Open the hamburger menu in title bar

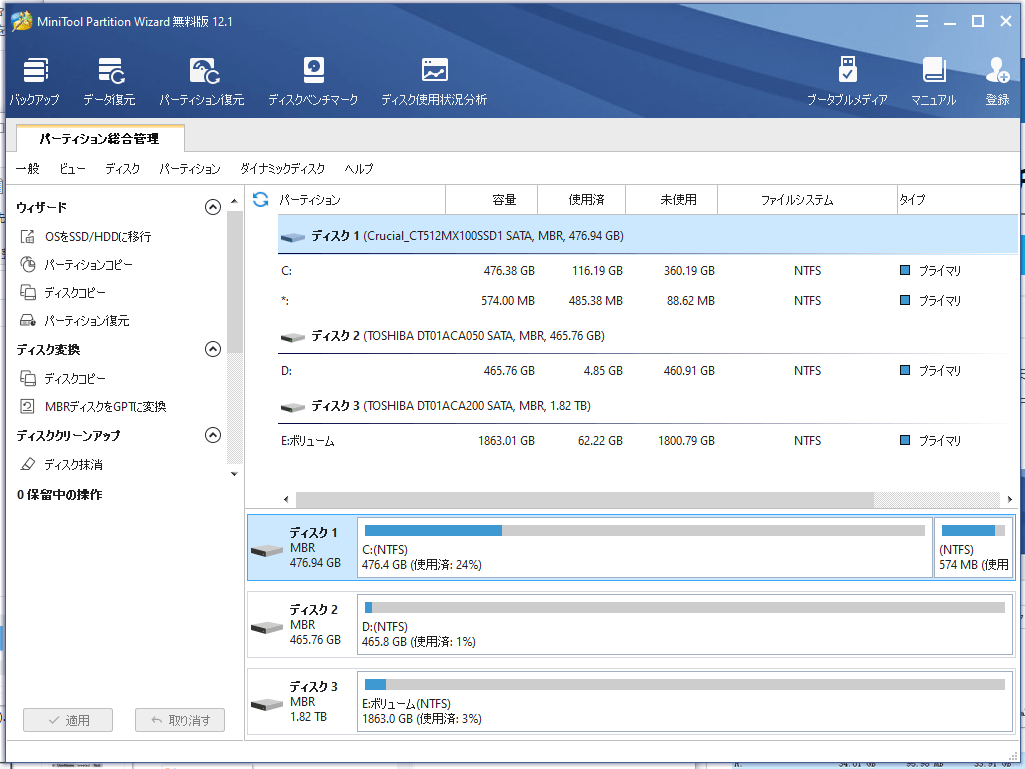coord(922,22)
